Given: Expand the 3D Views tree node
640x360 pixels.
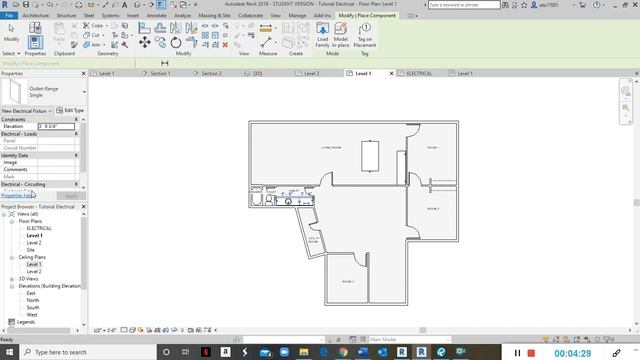Looking at the screenshot, I should (12, 279).
